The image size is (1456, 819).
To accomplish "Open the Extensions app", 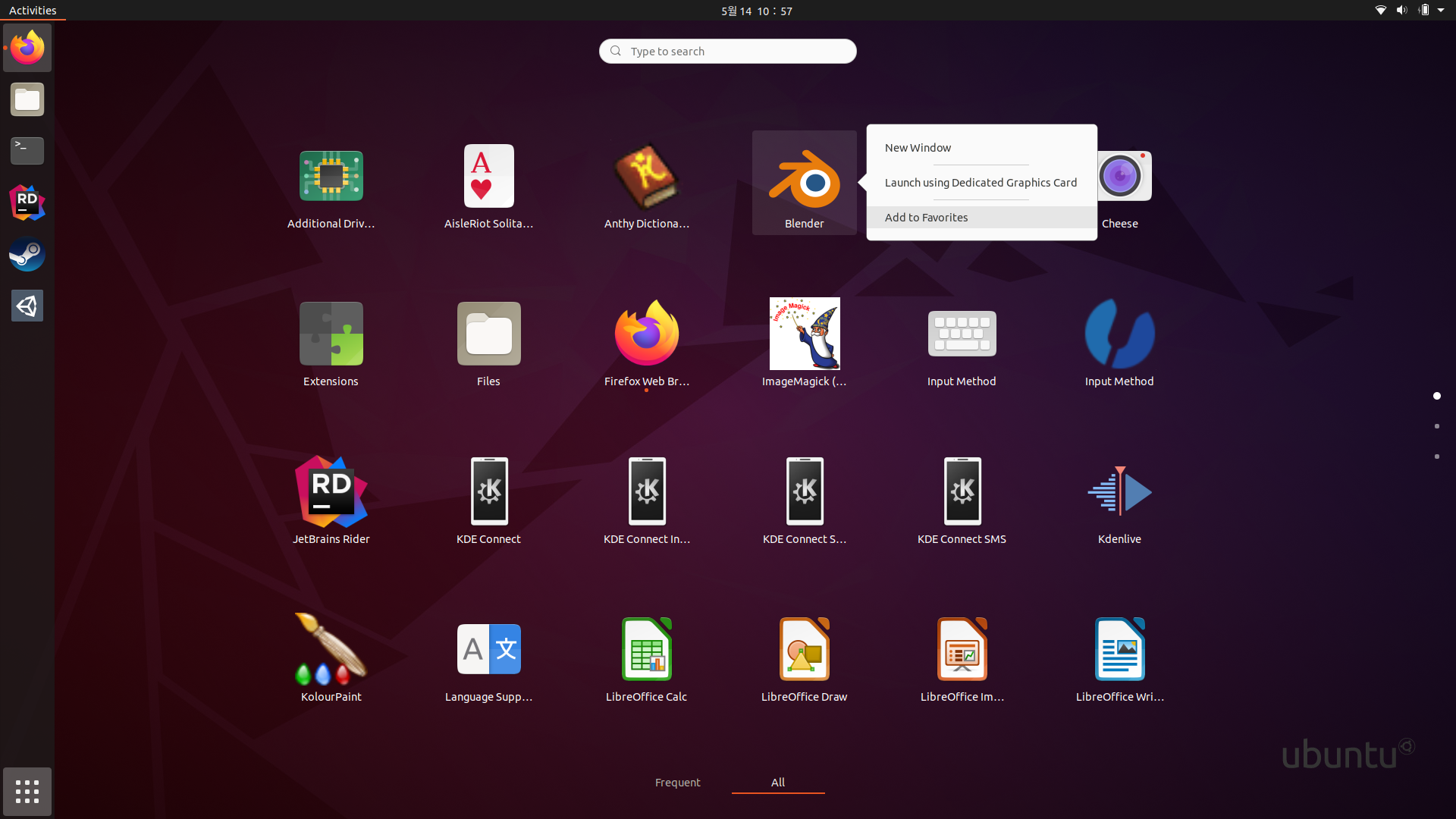I will click(331, 334).
